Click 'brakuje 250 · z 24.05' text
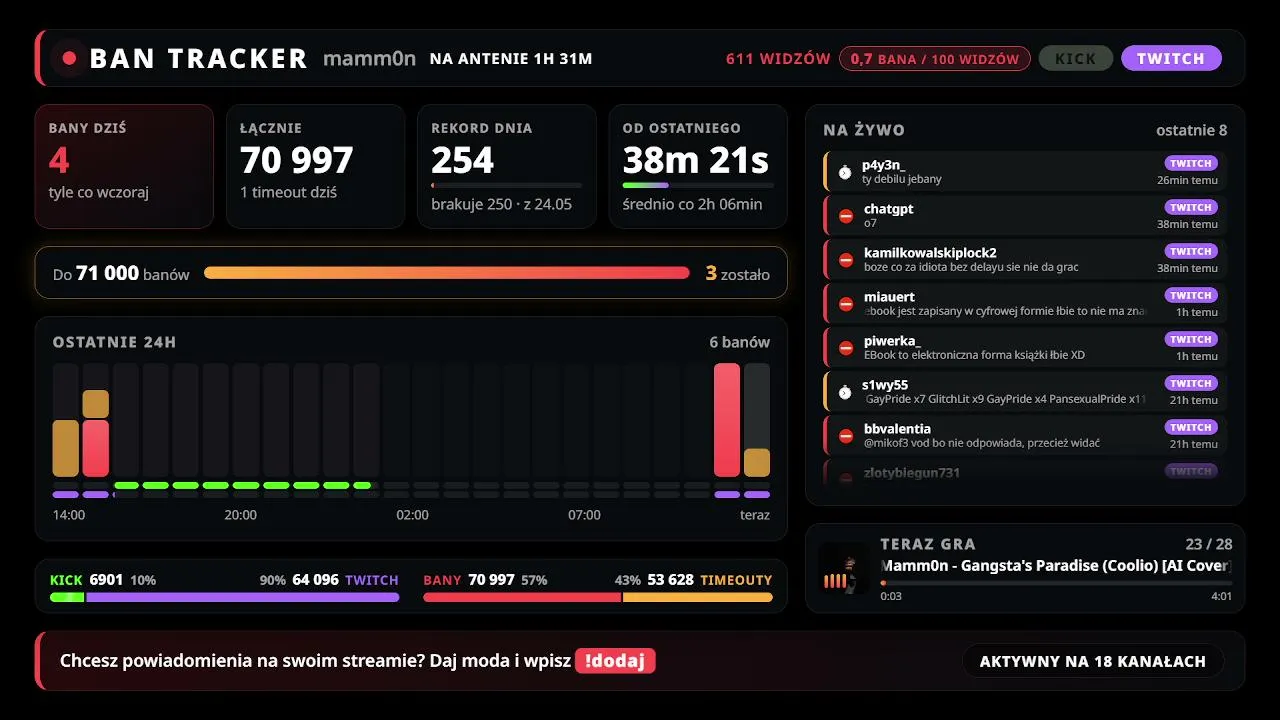Screen dimensions: 1280x720 pos(501,204)
